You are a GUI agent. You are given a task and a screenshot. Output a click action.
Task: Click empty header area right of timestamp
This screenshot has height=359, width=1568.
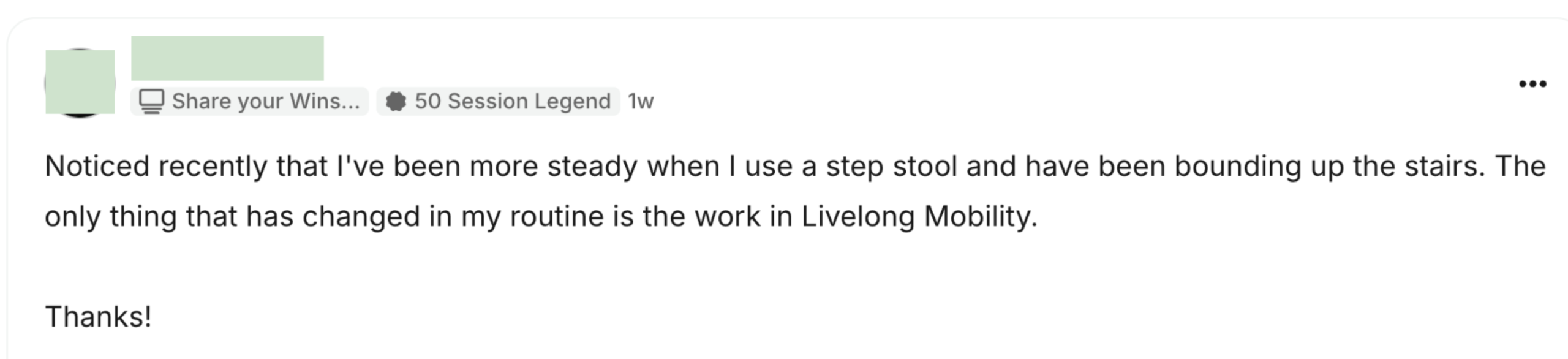pos(1041,101)
